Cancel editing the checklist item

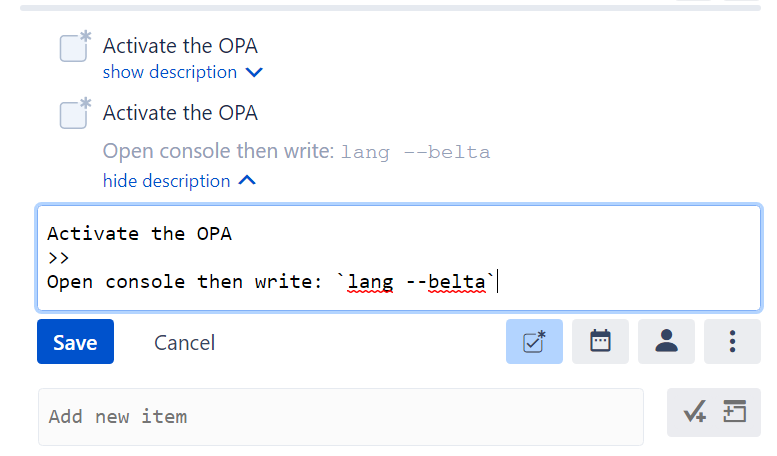tap(184, 343)
